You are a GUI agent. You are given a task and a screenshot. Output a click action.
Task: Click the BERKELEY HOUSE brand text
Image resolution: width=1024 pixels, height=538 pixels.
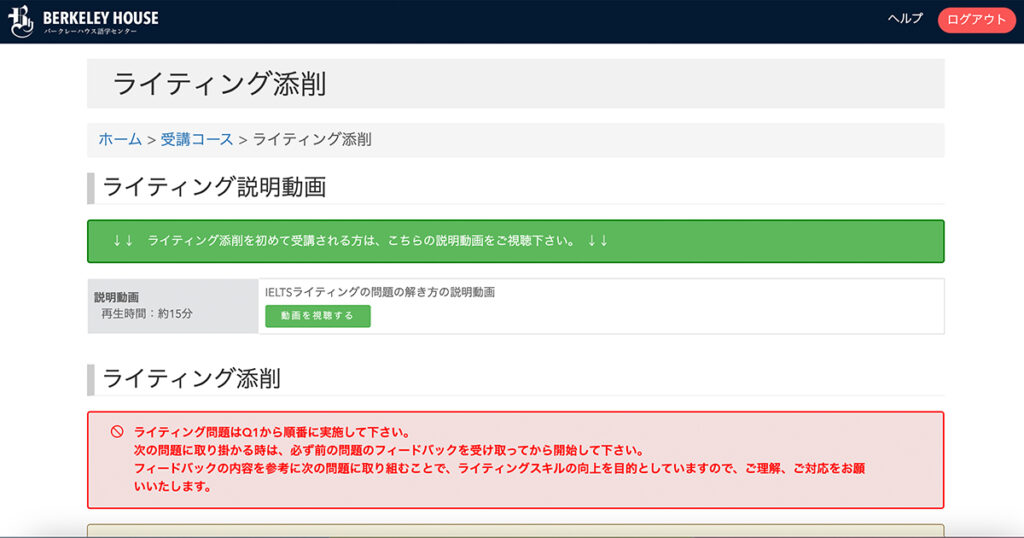point(100,17)
